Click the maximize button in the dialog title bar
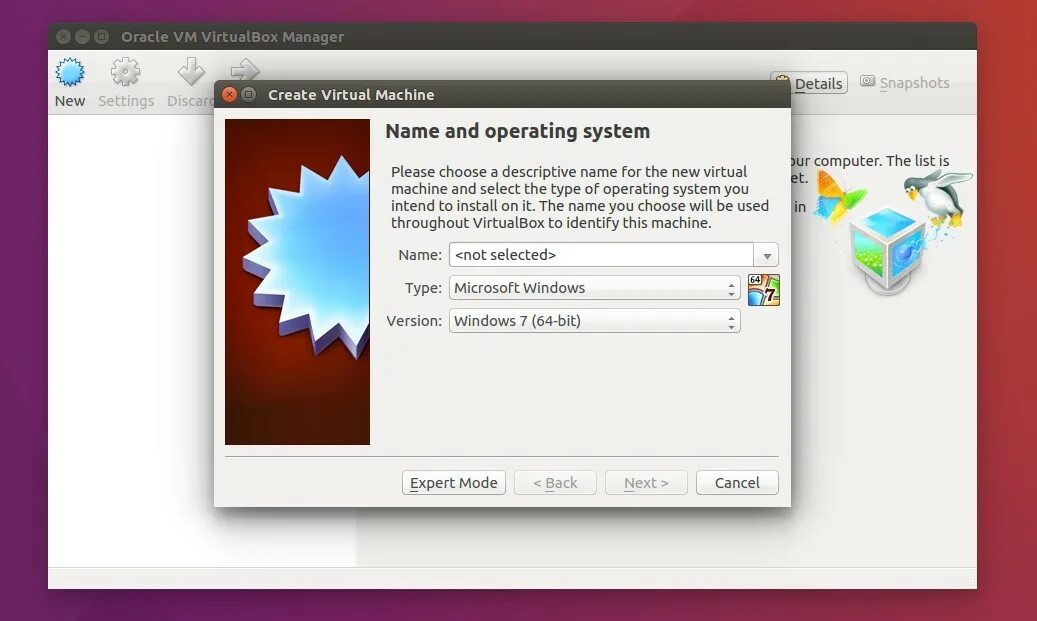The image size is (1037, 621). coord(249,95)
